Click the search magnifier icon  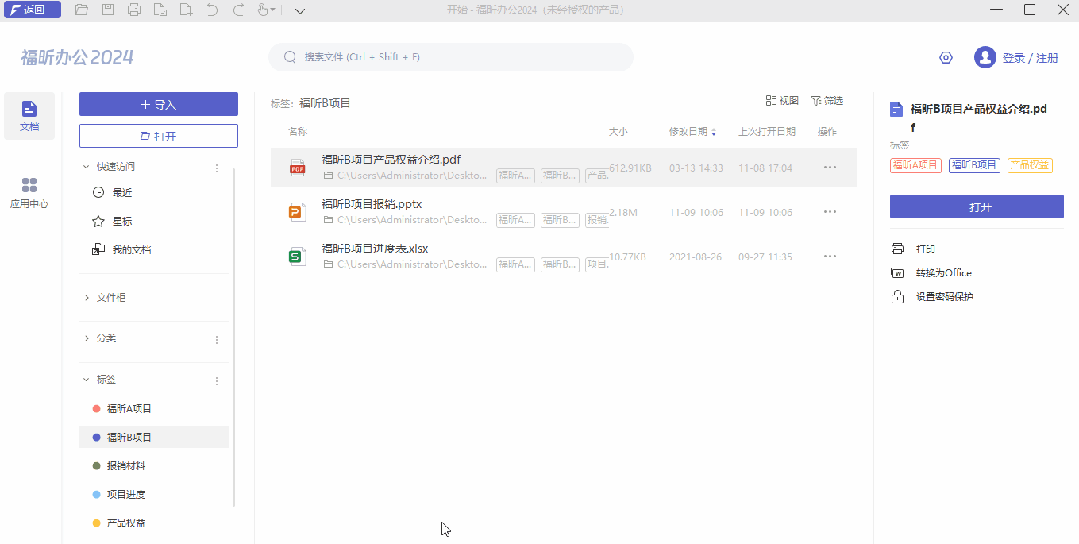[x=290, y=57]
